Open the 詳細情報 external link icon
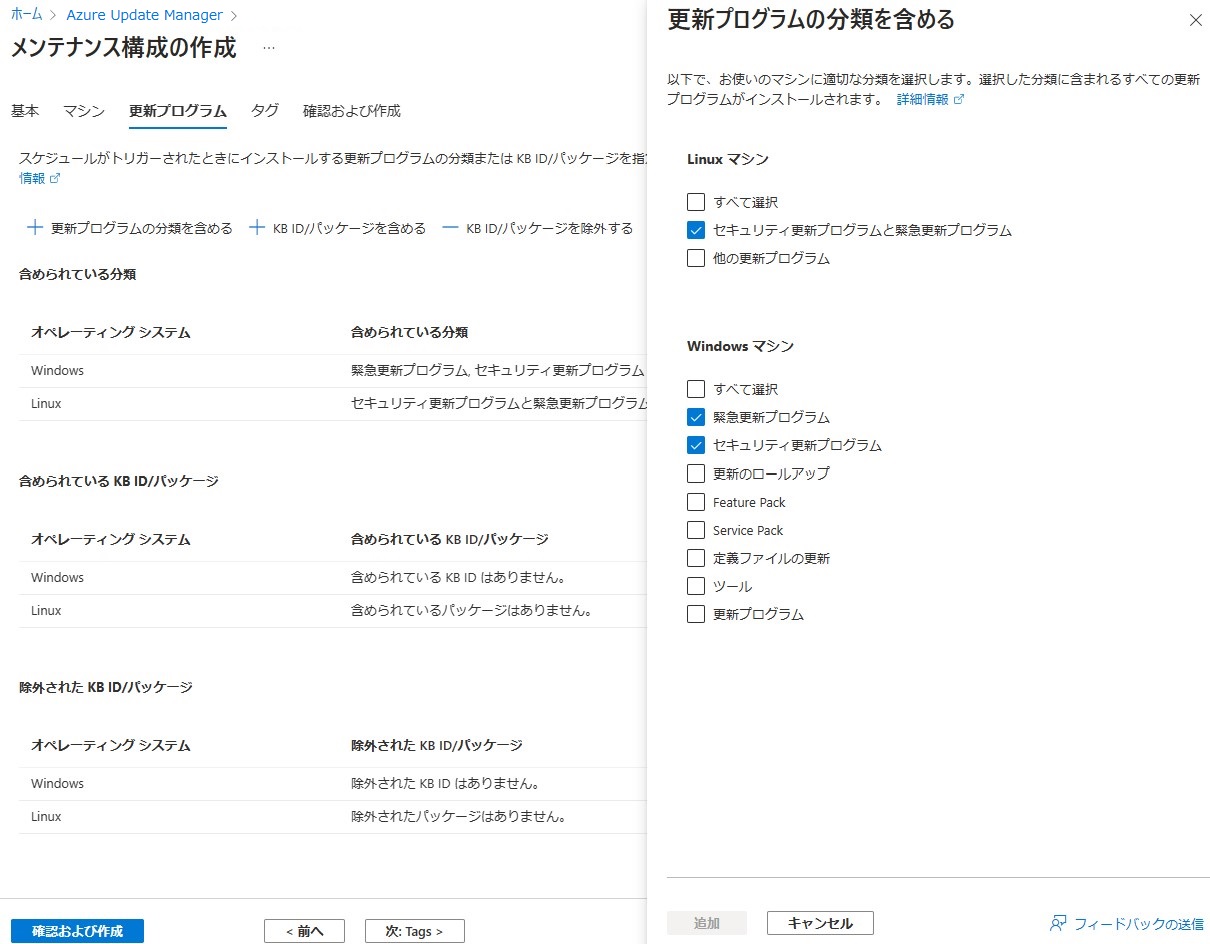This screenshot has width=1210, height=944. (959, 99)
